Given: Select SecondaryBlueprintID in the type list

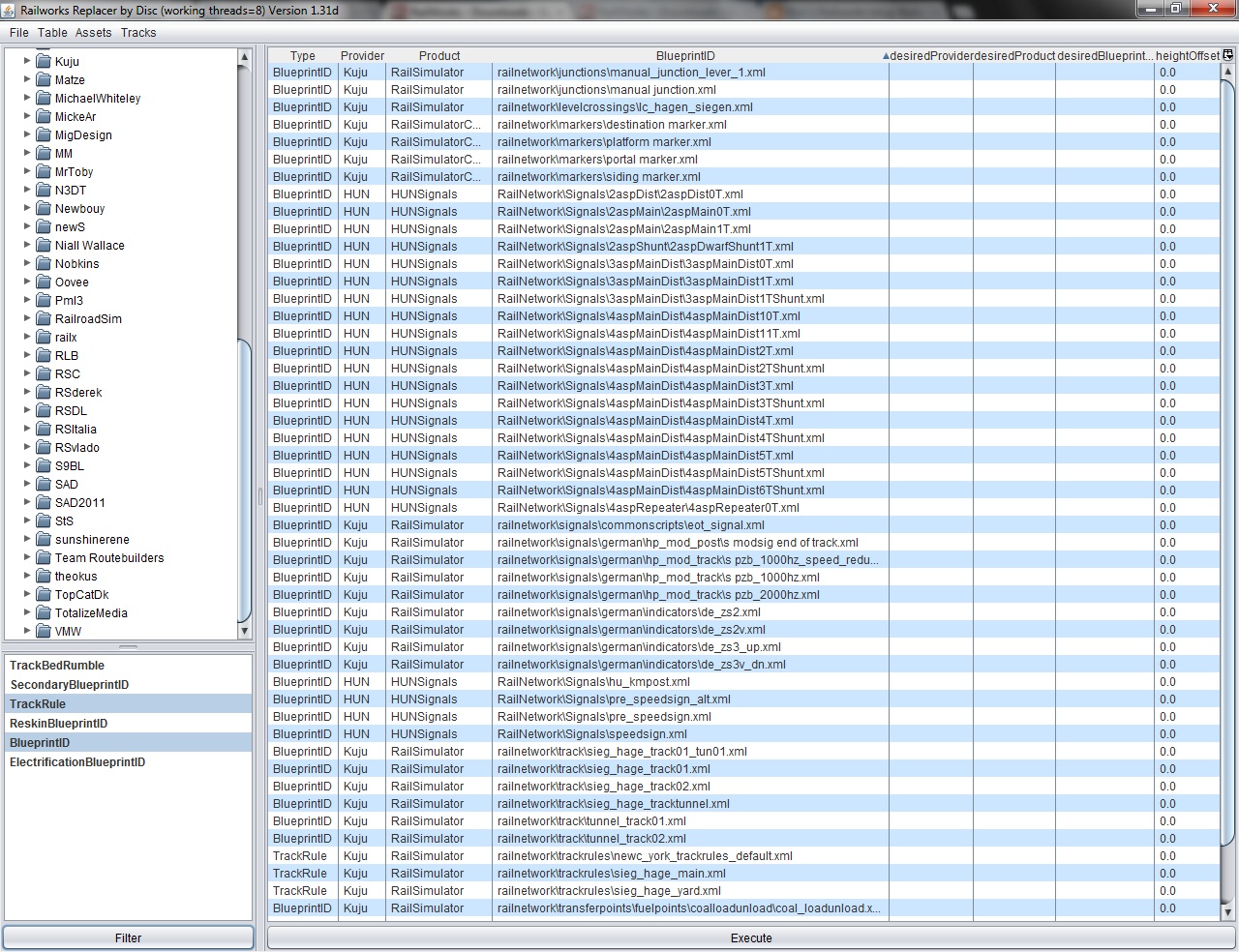Looking at the screenshot, I should (x=128, y=685).
